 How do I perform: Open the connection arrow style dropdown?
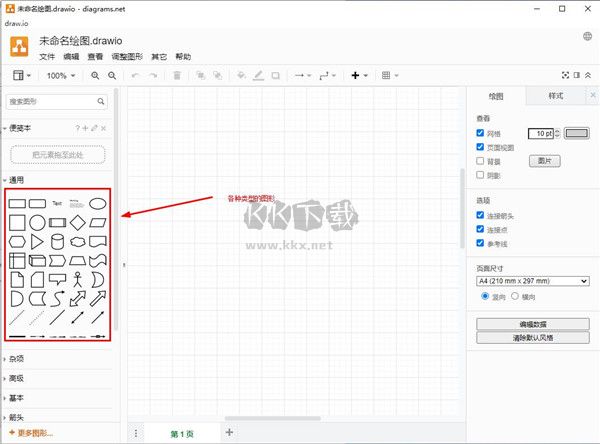303,75
